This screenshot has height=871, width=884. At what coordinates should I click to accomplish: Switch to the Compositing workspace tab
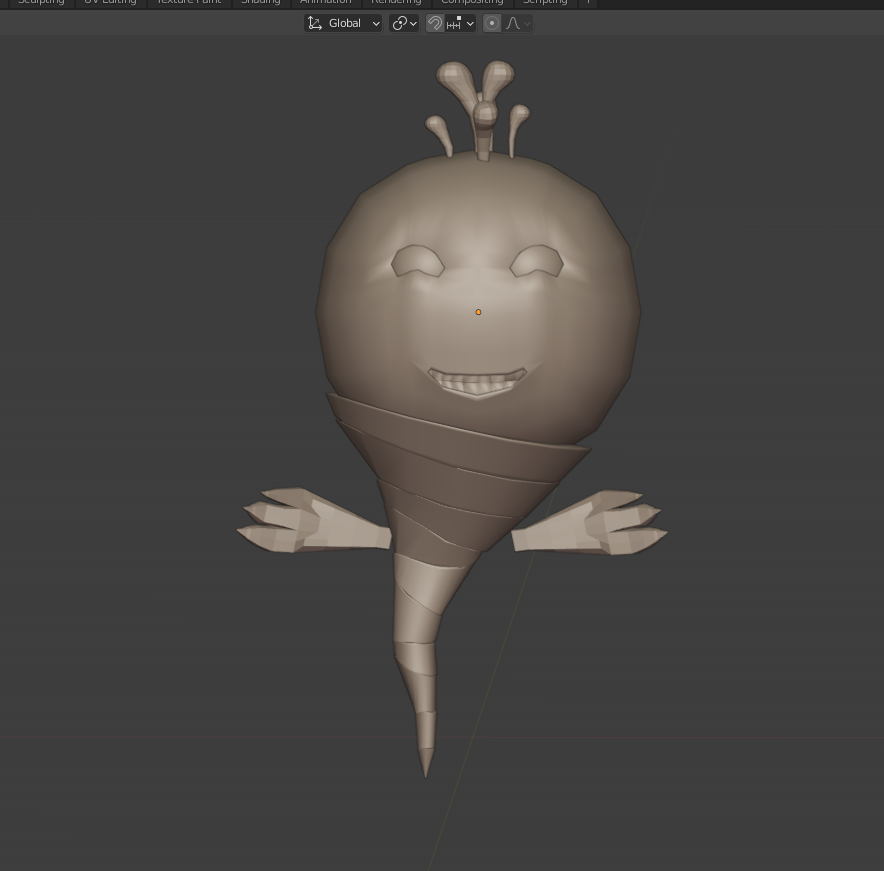pyautogui.click(x=472, y=2)
